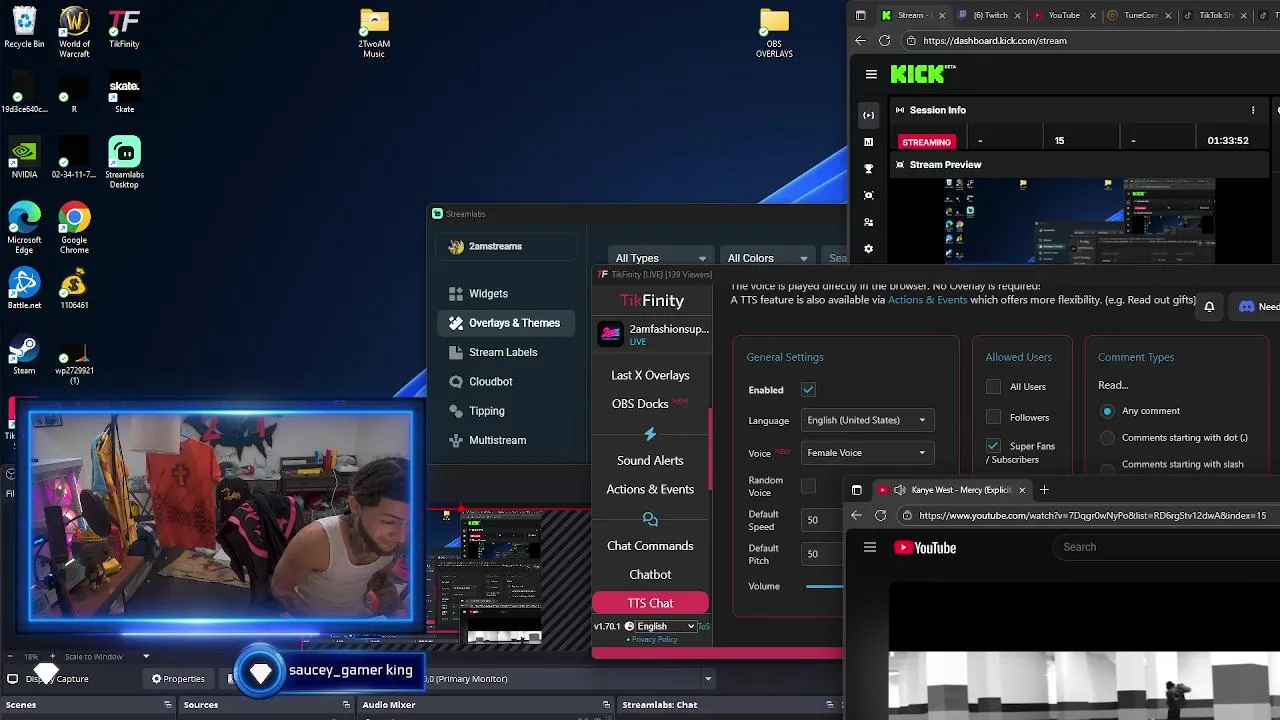Viewport: 1280px width, 720px height.
Task: Open the NVIDIA desktop icon
Action: (x=24, y=158)
